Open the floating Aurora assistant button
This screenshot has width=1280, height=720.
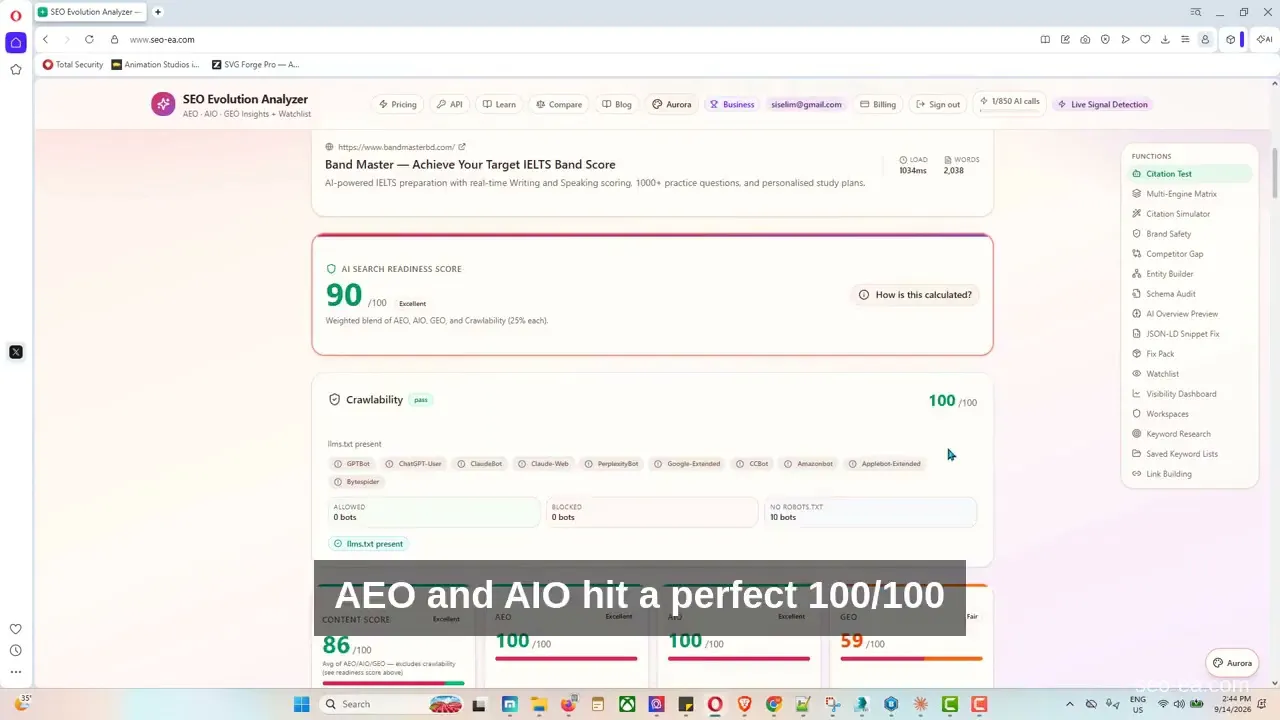tap(1232, 663)
